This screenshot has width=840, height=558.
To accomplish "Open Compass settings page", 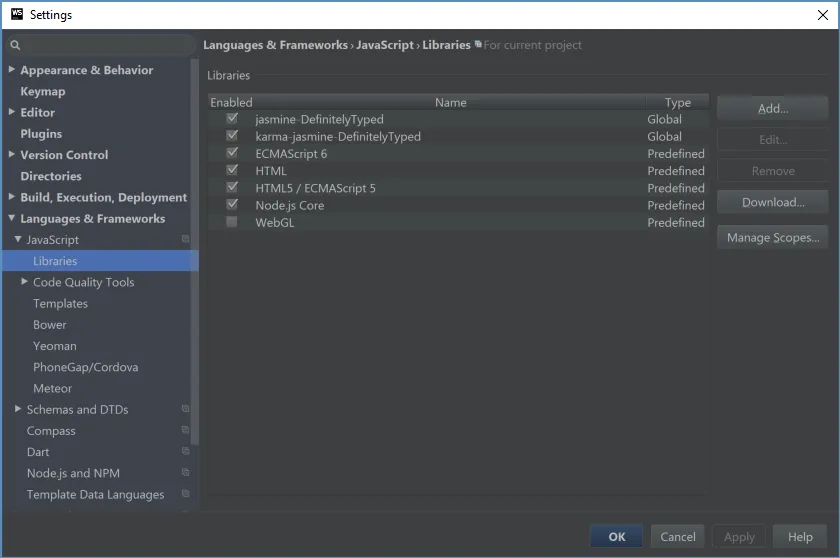I will pos(51,431).
